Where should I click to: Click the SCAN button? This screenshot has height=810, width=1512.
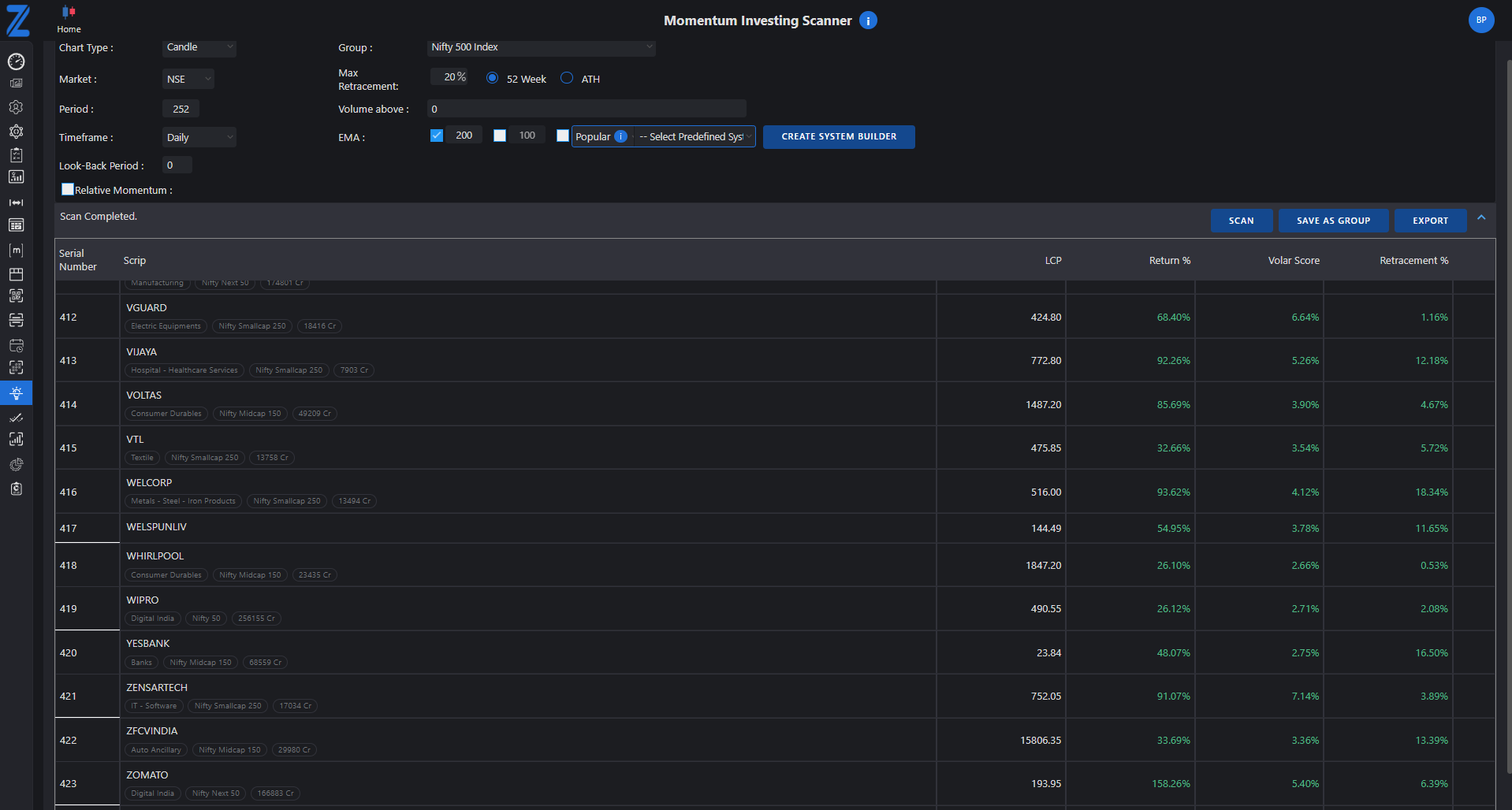[x=1242, y=221]
